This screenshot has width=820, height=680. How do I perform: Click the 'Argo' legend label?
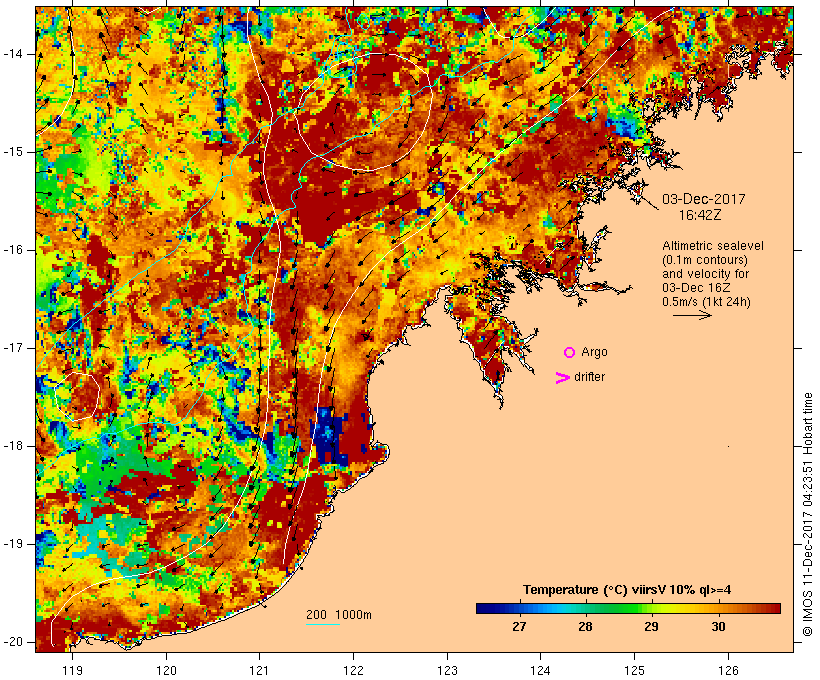point(594,352)
